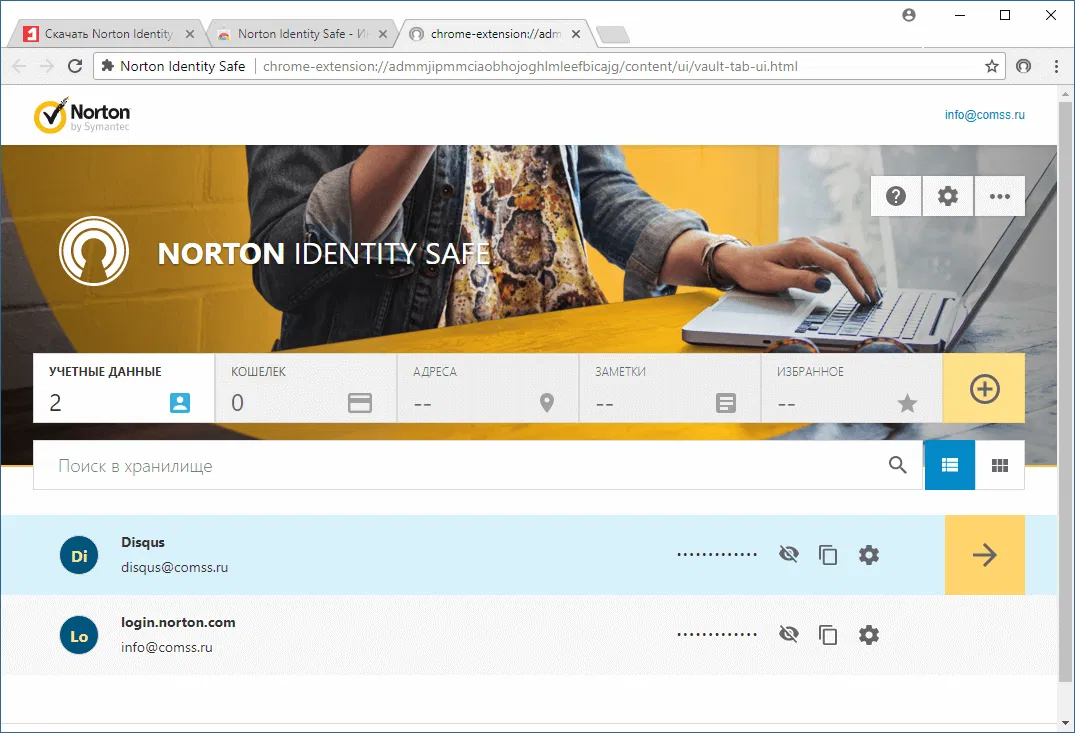Select the Учетные данные tab
This screenshot has height=733, width=1075.
tap(123, 388)
